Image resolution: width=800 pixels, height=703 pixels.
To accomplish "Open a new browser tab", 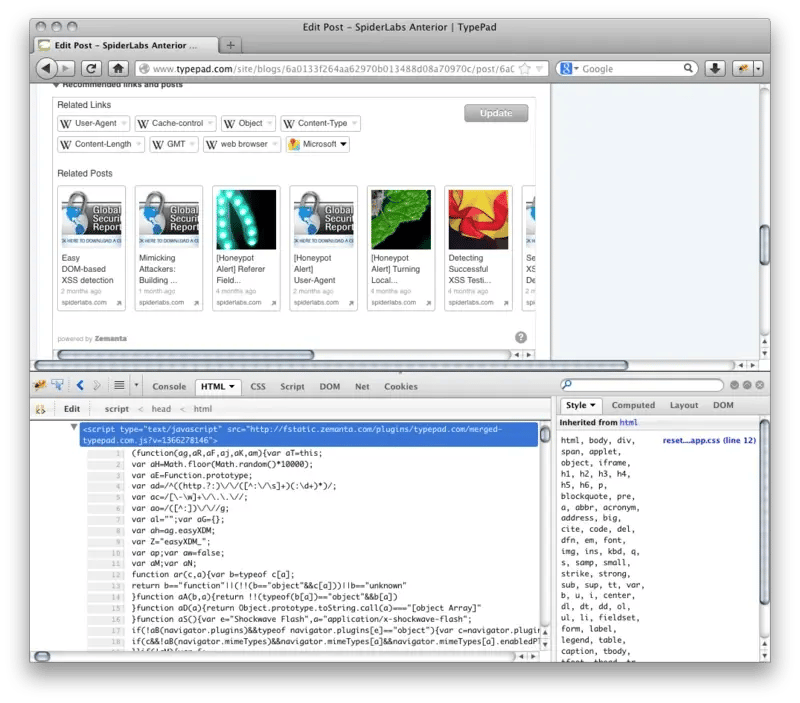I will coord(231,45).
